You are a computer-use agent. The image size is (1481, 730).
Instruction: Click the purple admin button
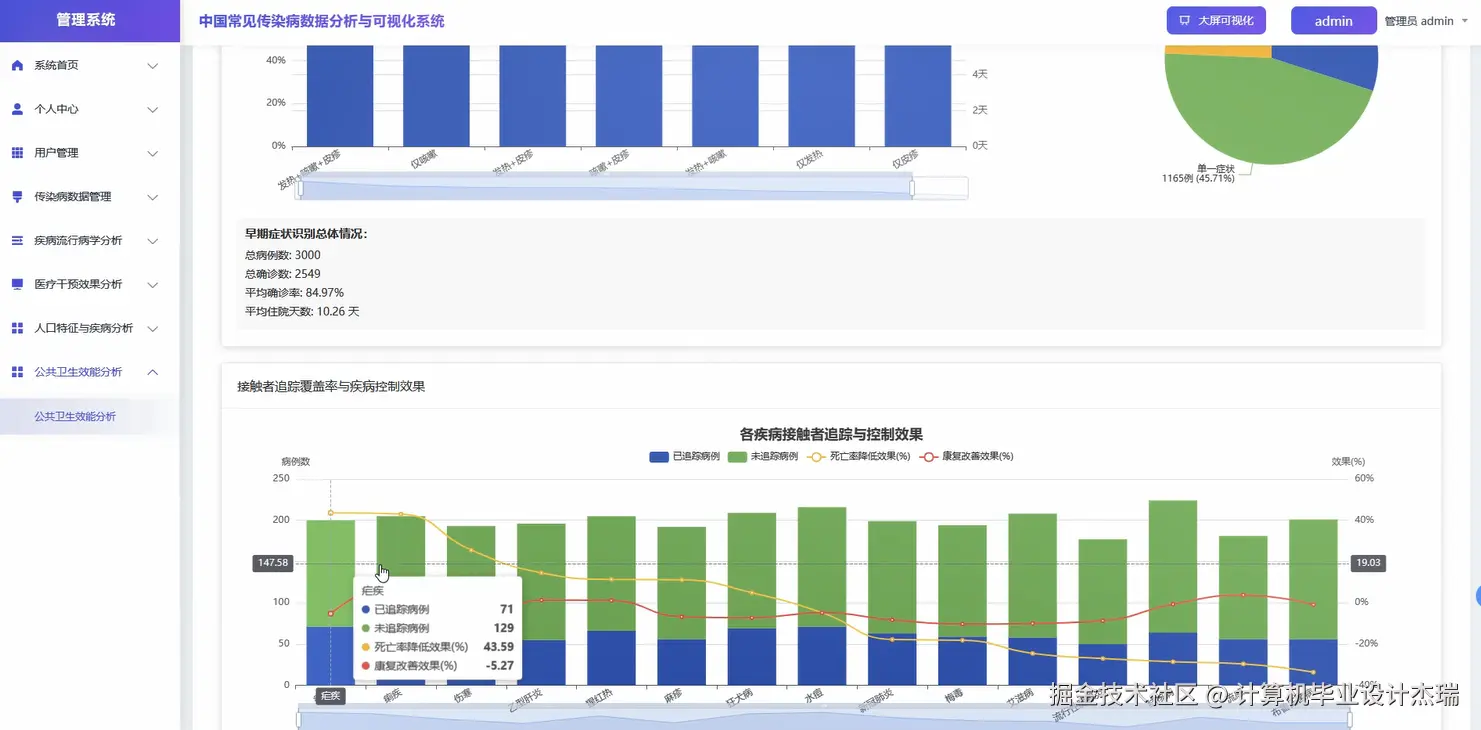[1333, 21]
